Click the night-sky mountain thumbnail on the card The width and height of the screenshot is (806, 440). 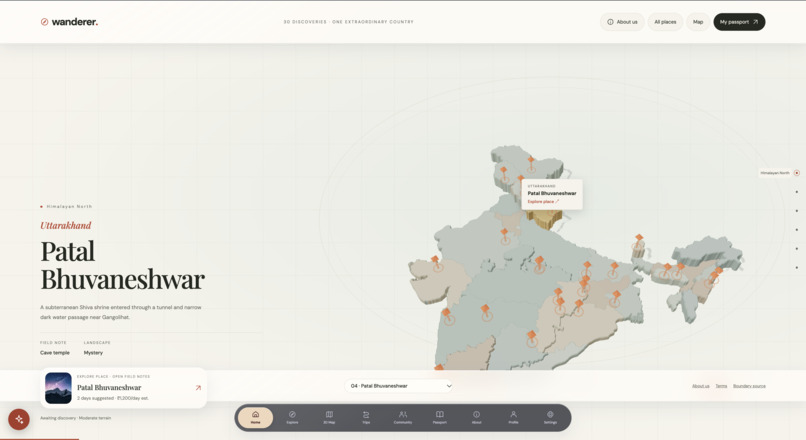[x=58, y=388]
